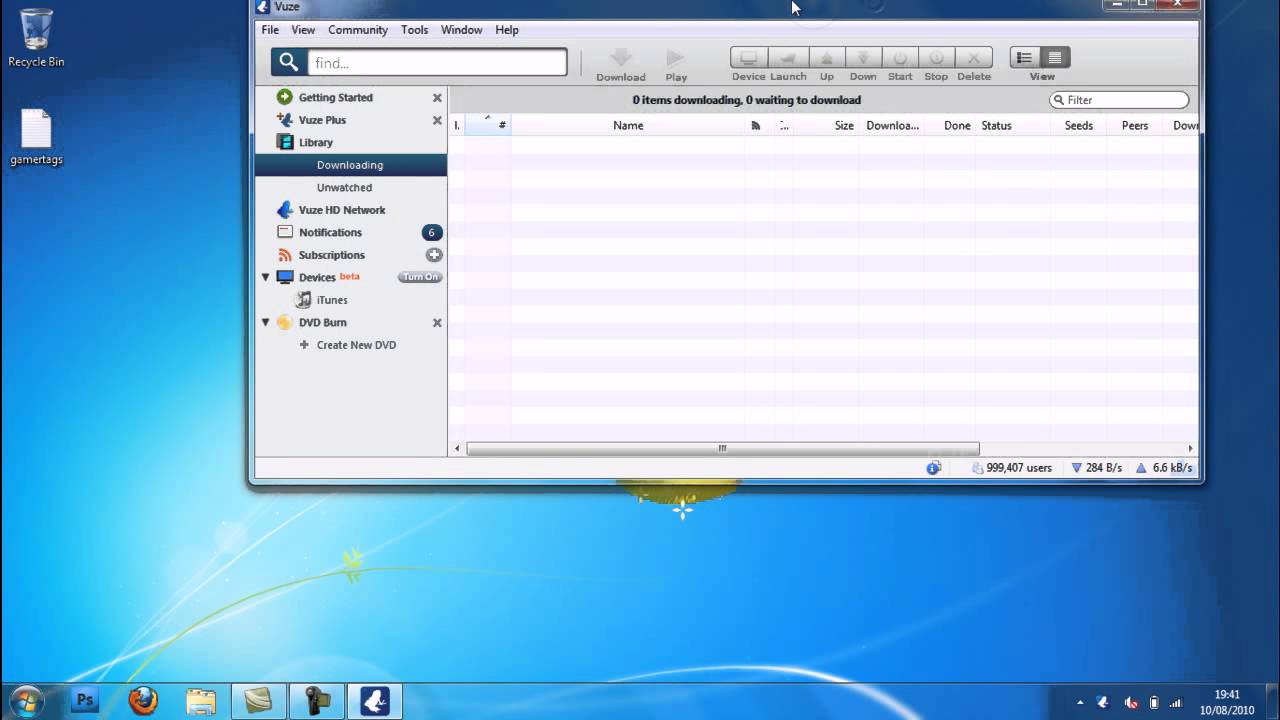Click the 284 B/s download speed indicator

pos(1097,468)
